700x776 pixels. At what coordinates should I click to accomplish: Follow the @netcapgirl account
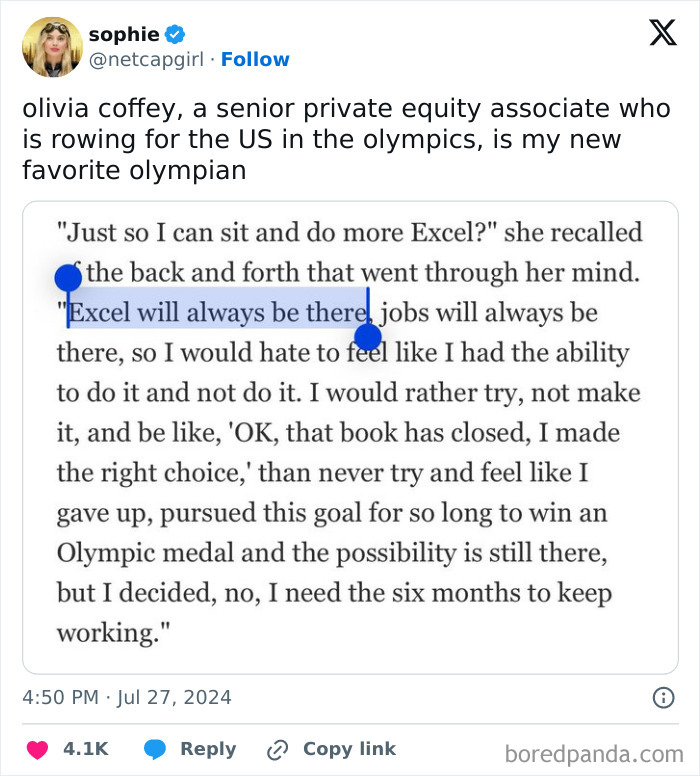[x=255, y=60]
